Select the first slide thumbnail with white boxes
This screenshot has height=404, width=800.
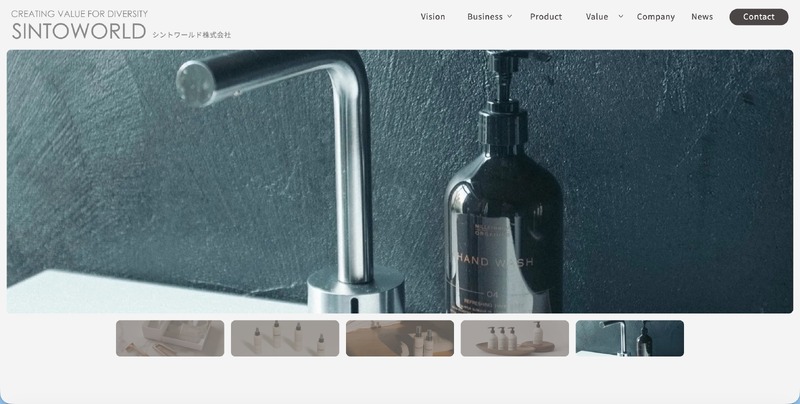click(170, 338)
